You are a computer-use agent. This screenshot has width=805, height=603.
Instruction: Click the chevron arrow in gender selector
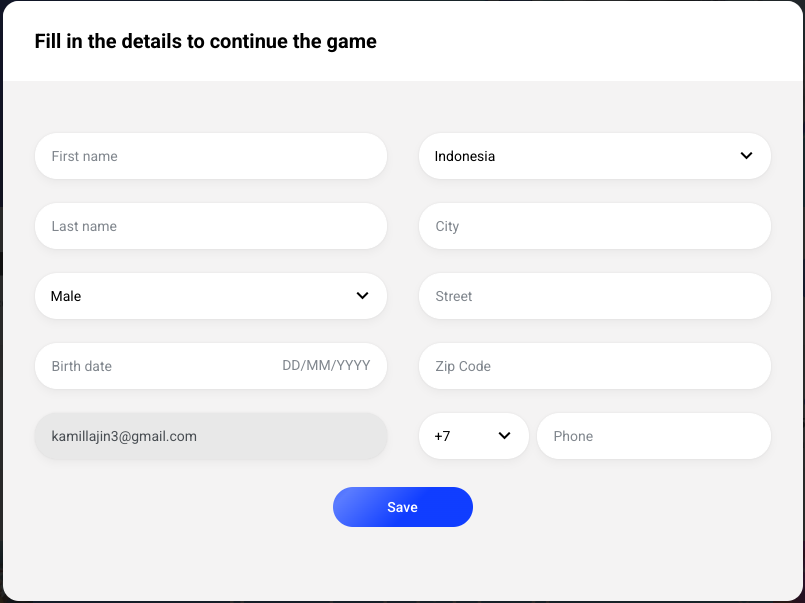coord(362,296)
